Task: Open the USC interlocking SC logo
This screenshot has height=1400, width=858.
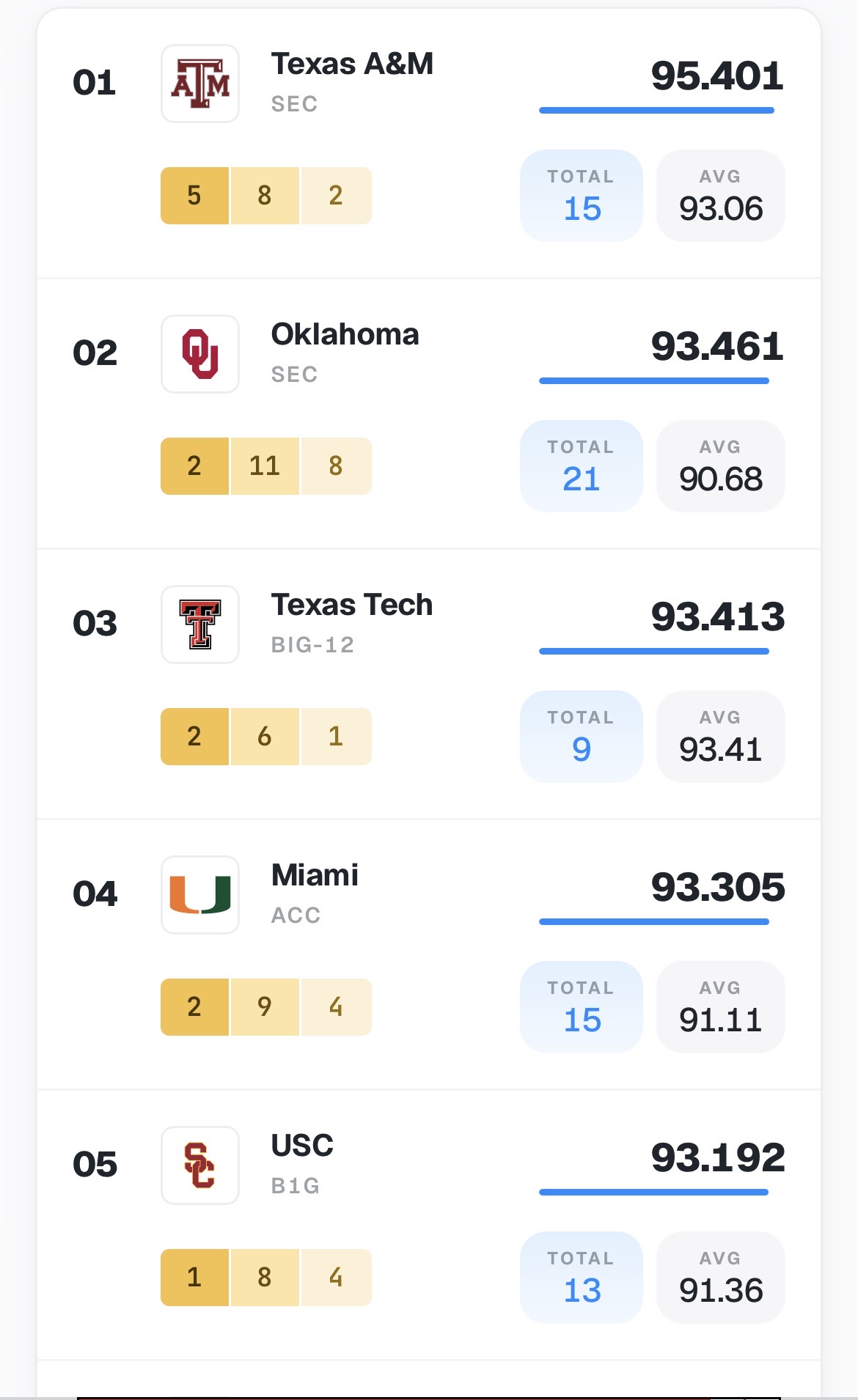Action: [x=200, y=1165]
